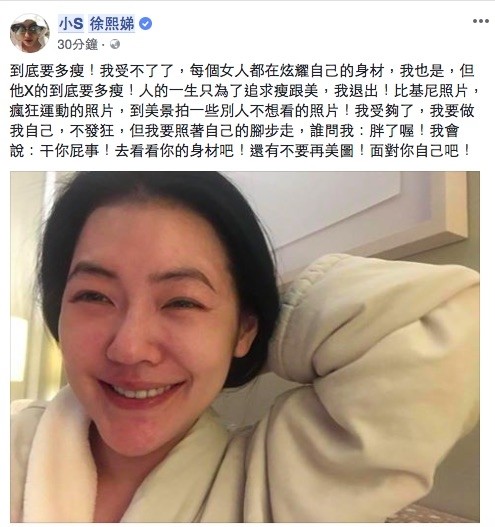This screenshot has width=495, height=527.
Task: Click the phrase 面對你自己吧 in post
Action: [415, 151]
